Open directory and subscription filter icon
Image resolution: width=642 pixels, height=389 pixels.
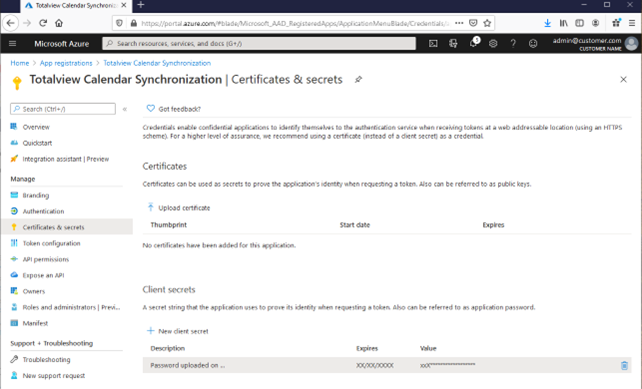pyautogui.click(x=453, y=43)
